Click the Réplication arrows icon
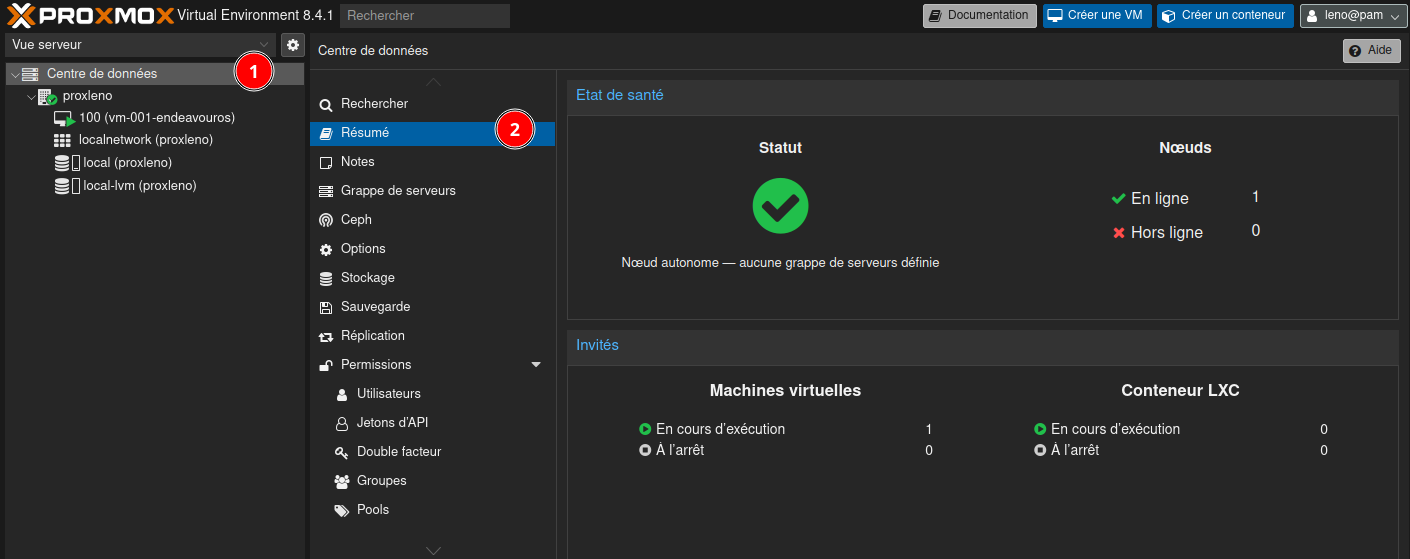This screenshot has width=1410, height=559. click(325, 336)
